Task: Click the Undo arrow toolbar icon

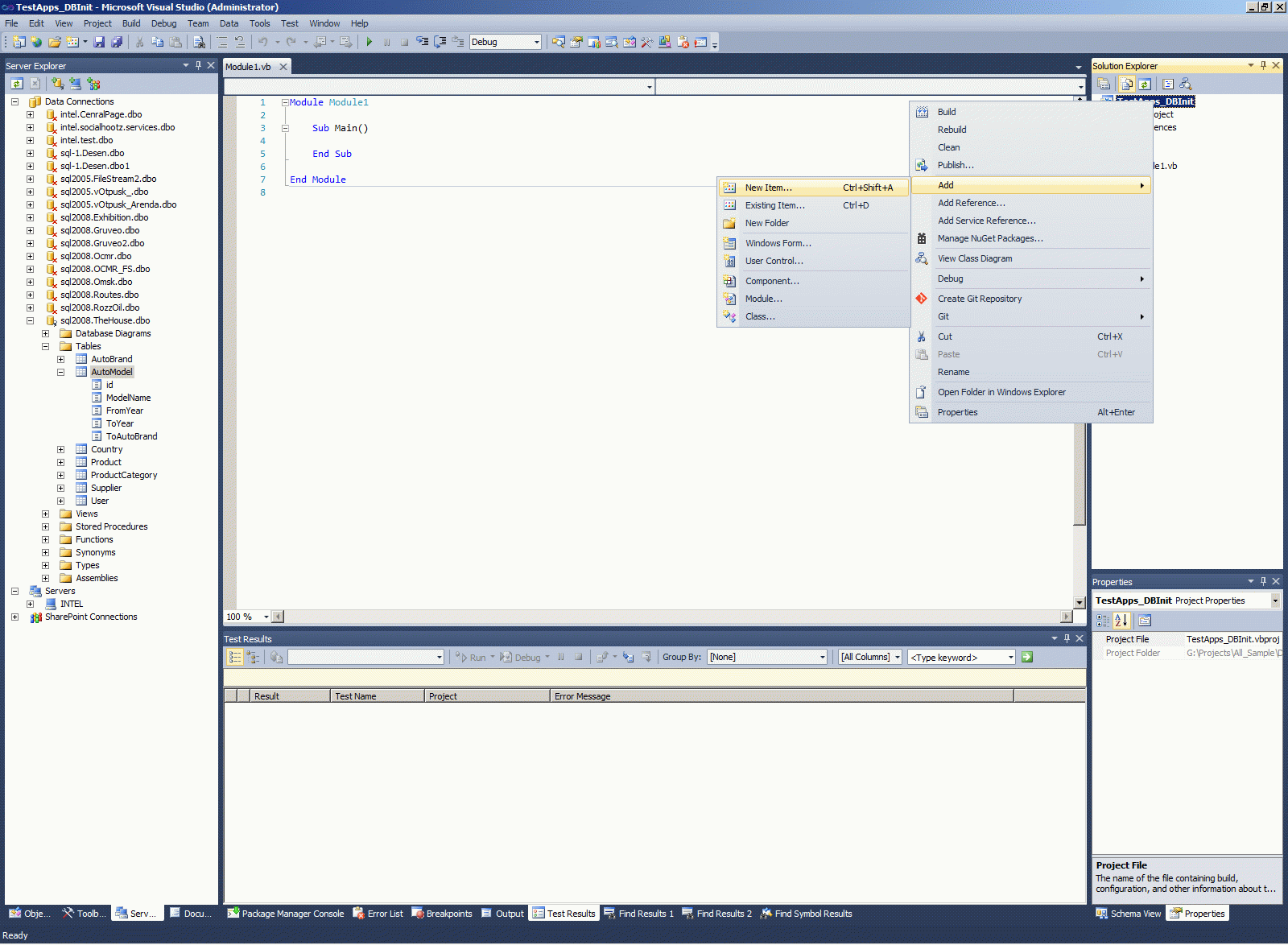Action: pos(263,42)
